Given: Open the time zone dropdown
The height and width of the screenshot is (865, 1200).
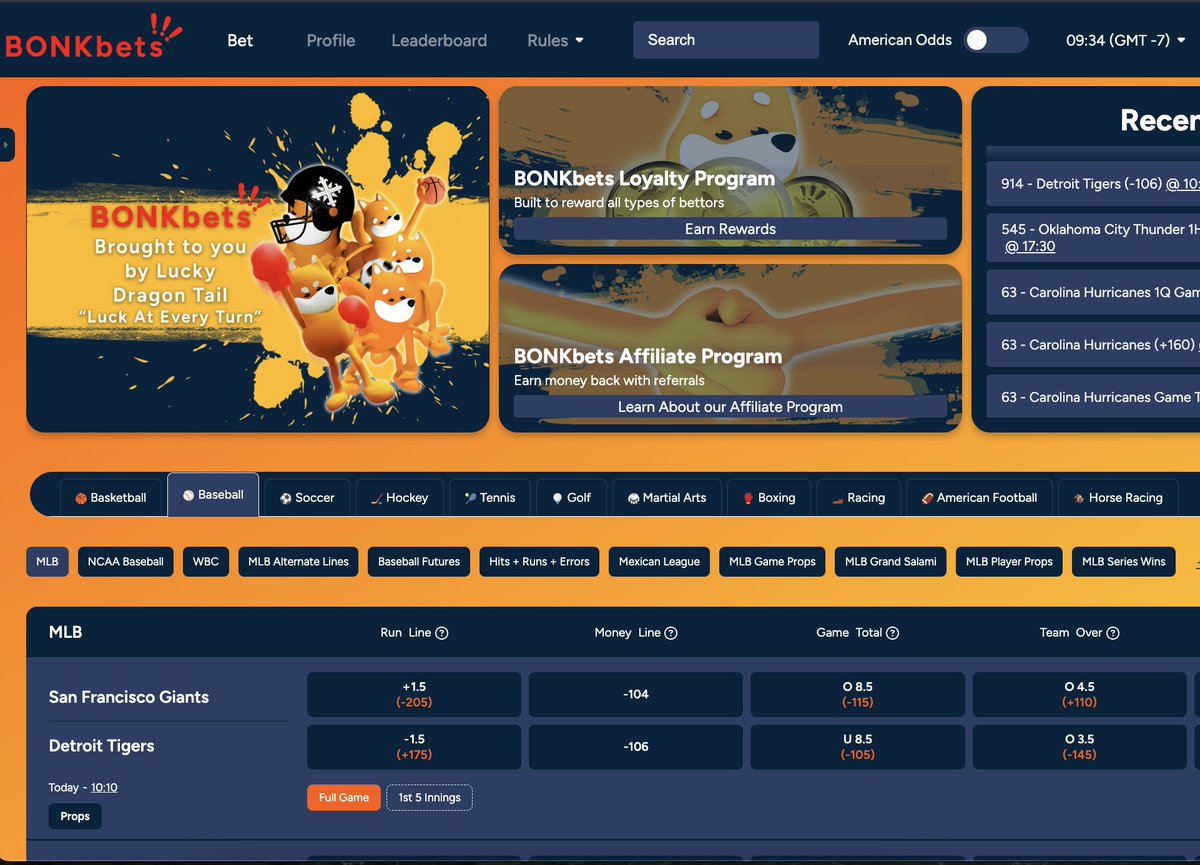Looking at the screenshot, I should [x=1126, y=41].
